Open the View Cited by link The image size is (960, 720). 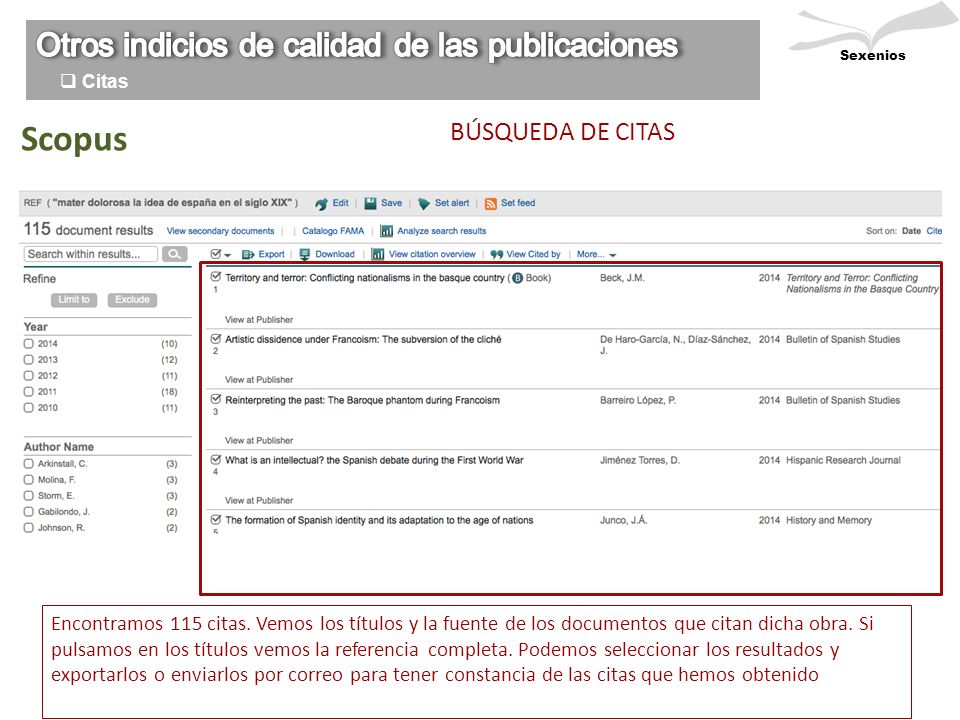tap(533, 254)
